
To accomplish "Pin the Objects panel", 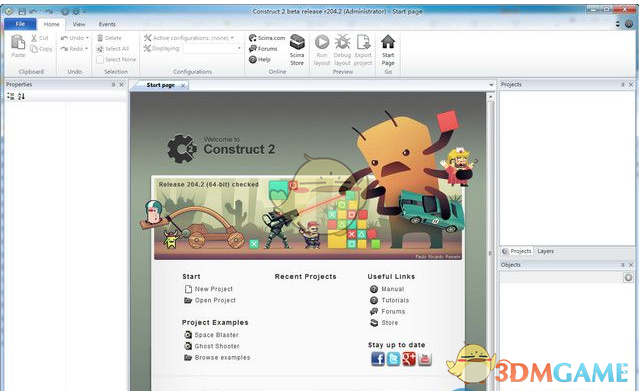I will [x=623, y=265].
